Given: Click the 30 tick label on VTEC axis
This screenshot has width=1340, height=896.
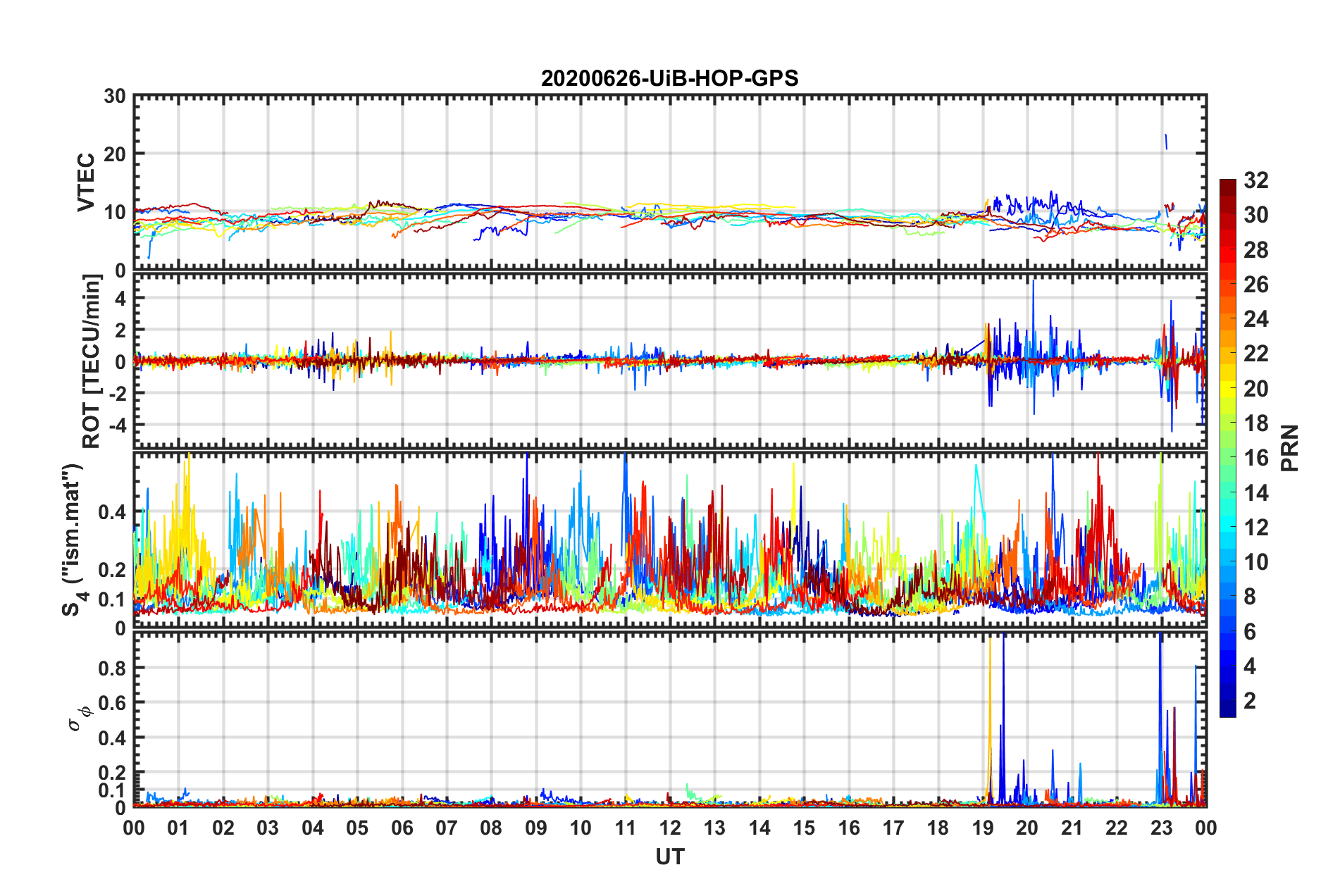Looking at the screenshot, I should click(115, 97).
